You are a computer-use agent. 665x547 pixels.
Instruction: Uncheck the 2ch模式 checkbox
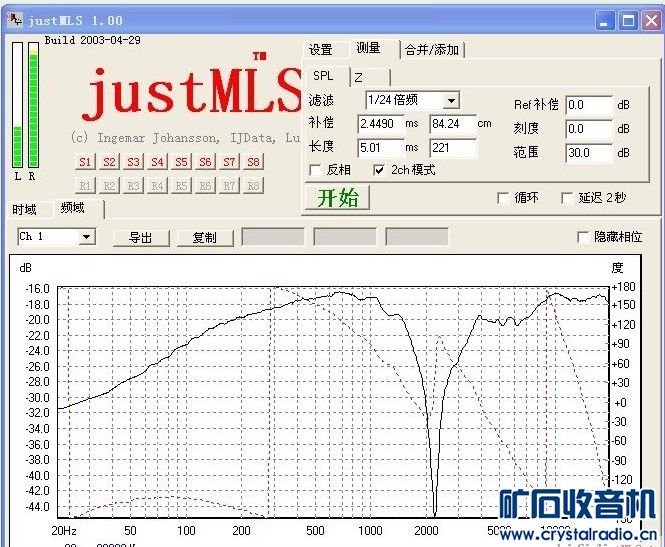(x=379, y=170)
